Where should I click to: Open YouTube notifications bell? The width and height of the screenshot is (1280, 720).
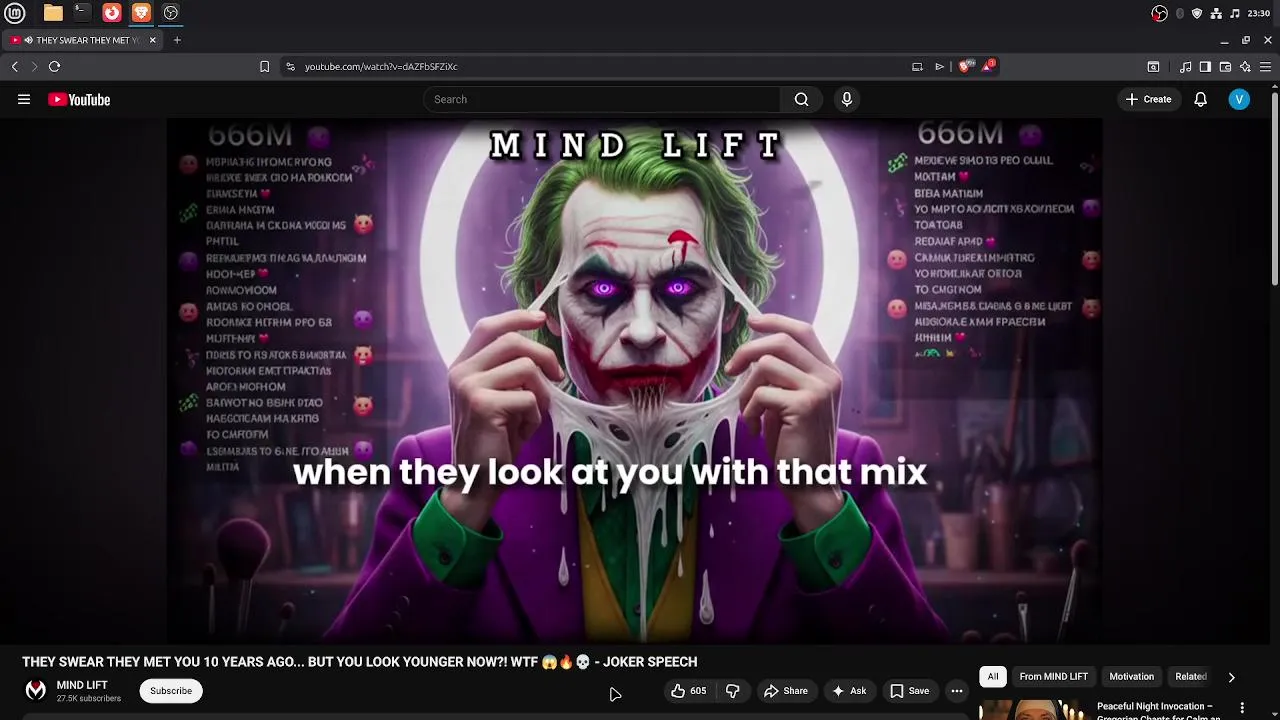click(x=1200, y=99)
